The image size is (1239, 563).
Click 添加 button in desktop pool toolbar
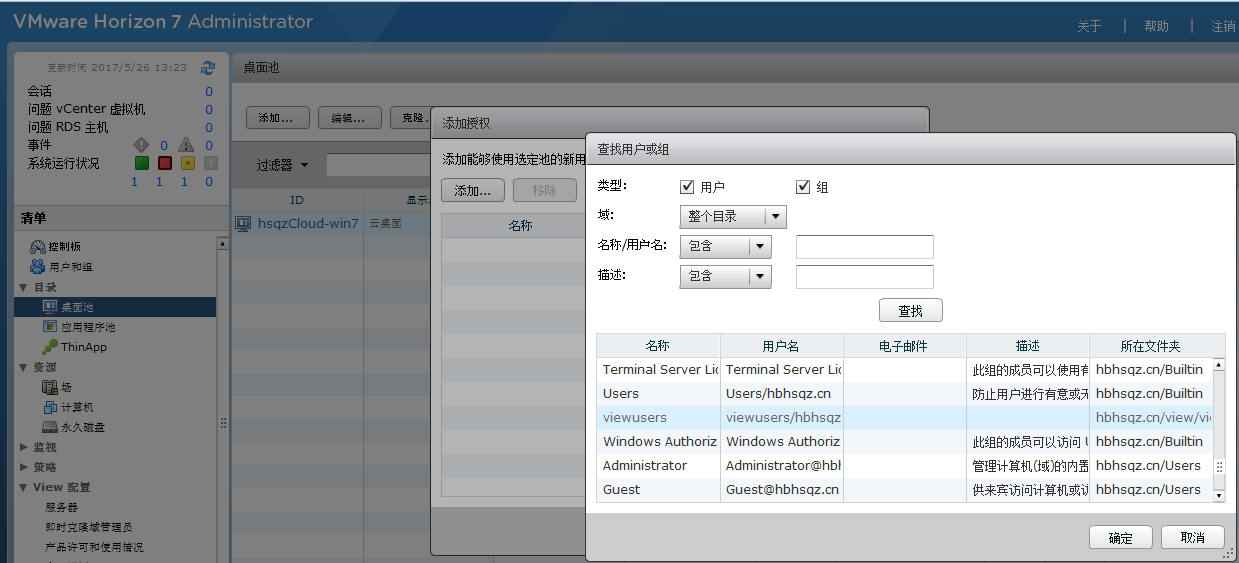click(x=277, y=117)
